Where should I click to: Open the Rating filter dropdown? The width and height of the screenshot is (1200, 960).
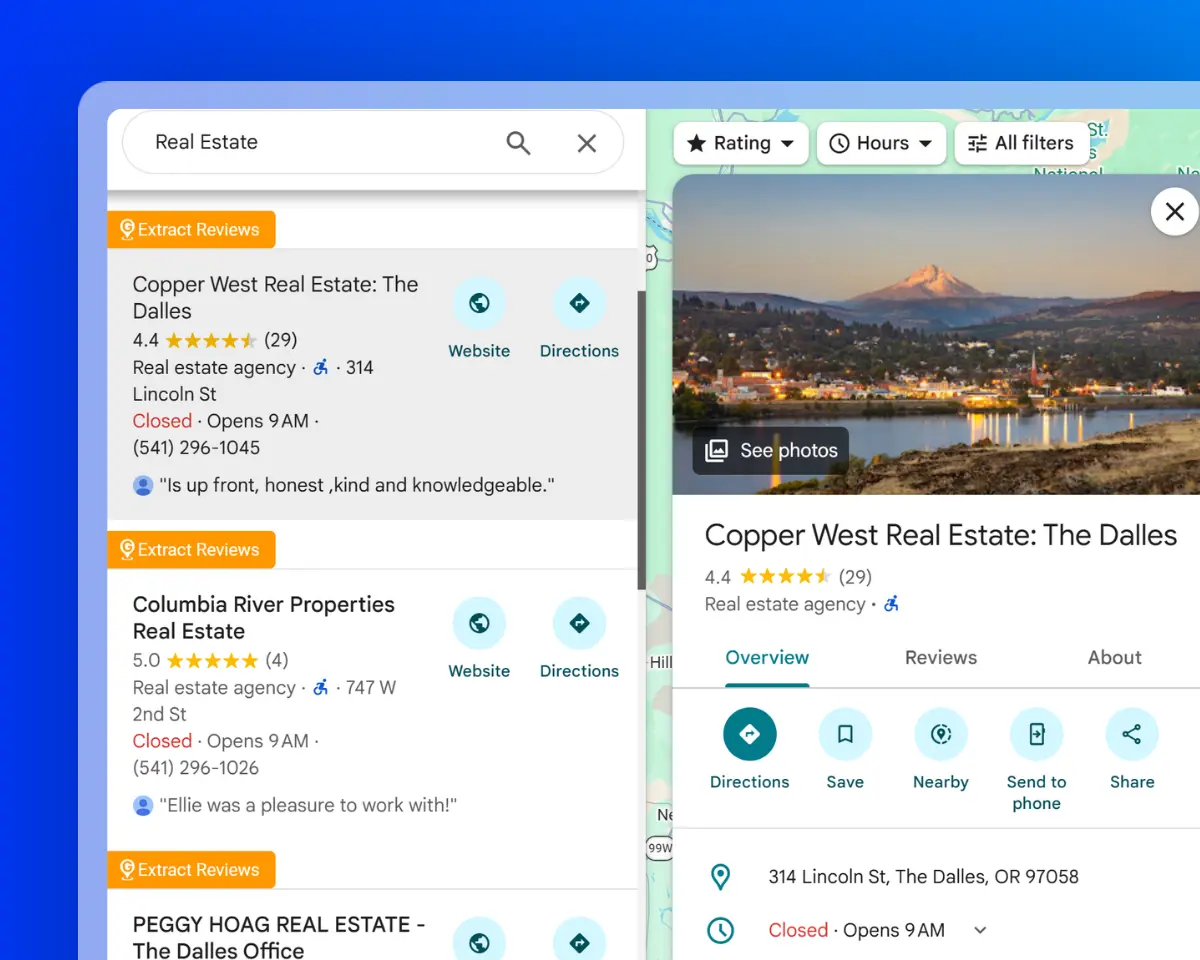point(740,143)
